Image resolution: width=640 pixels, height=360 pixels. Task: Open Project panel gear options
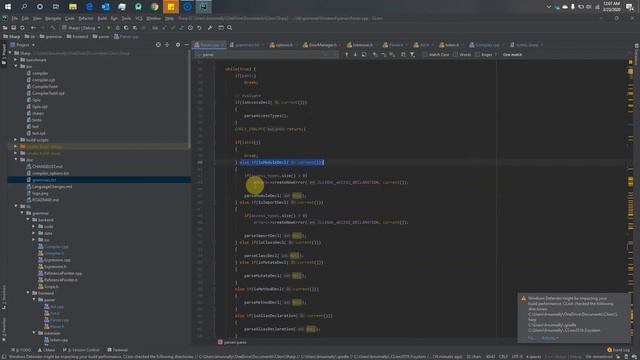tap(178, 44)
